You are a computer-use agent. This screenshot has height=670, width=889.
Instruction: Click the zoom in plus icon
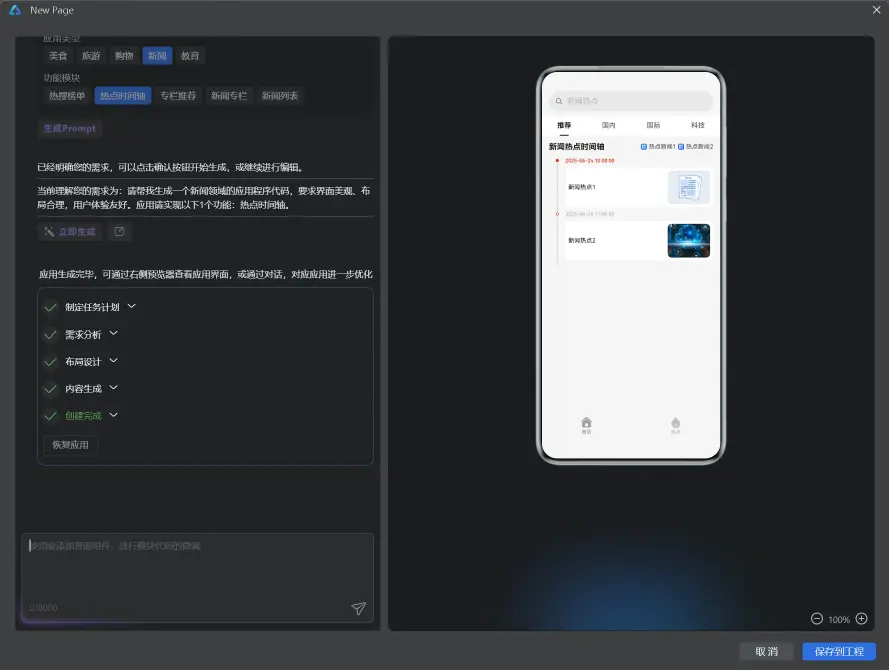point(863,619)
